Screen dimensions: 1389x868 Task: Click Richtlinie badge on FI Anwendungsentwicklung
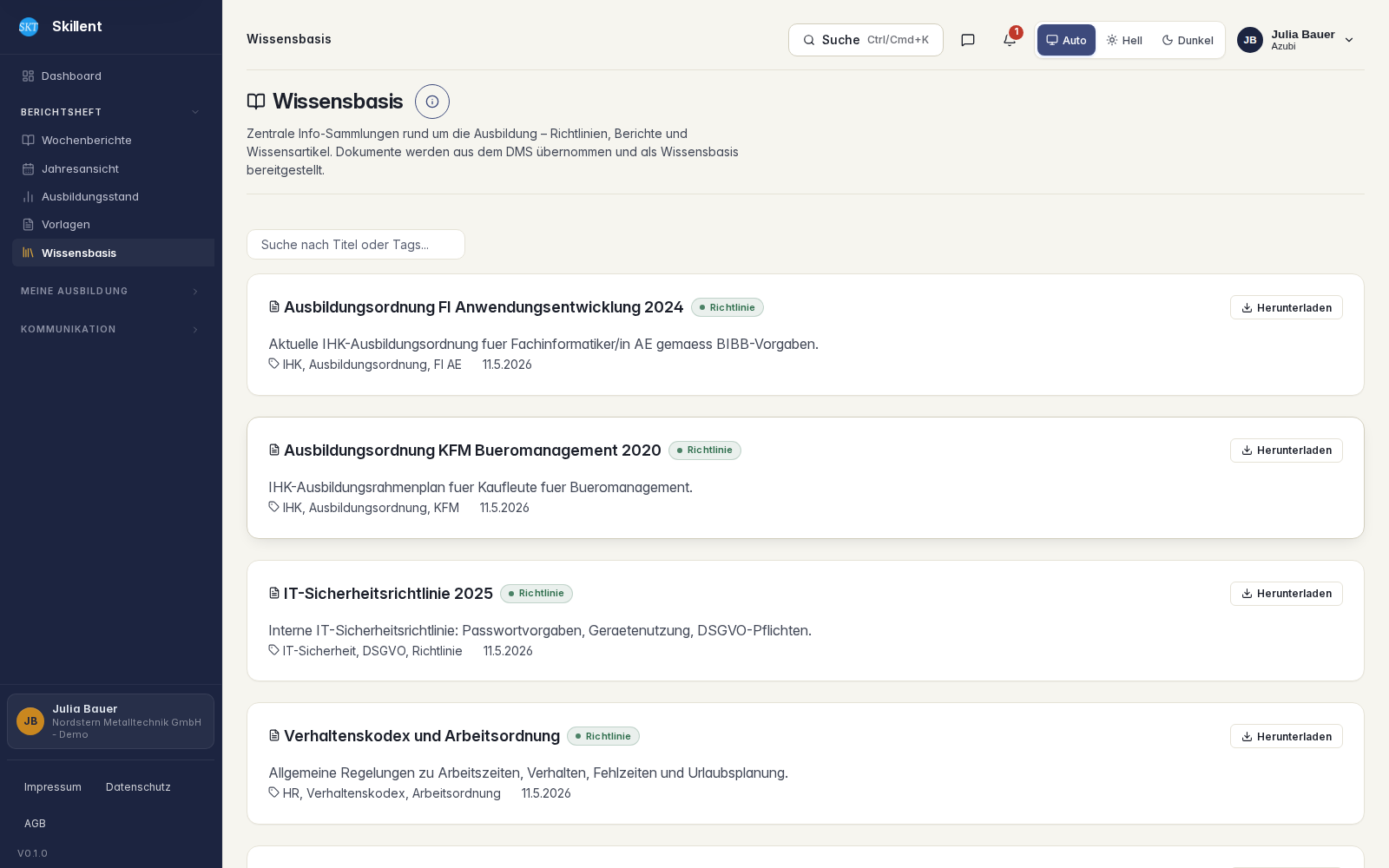[727, 307]
